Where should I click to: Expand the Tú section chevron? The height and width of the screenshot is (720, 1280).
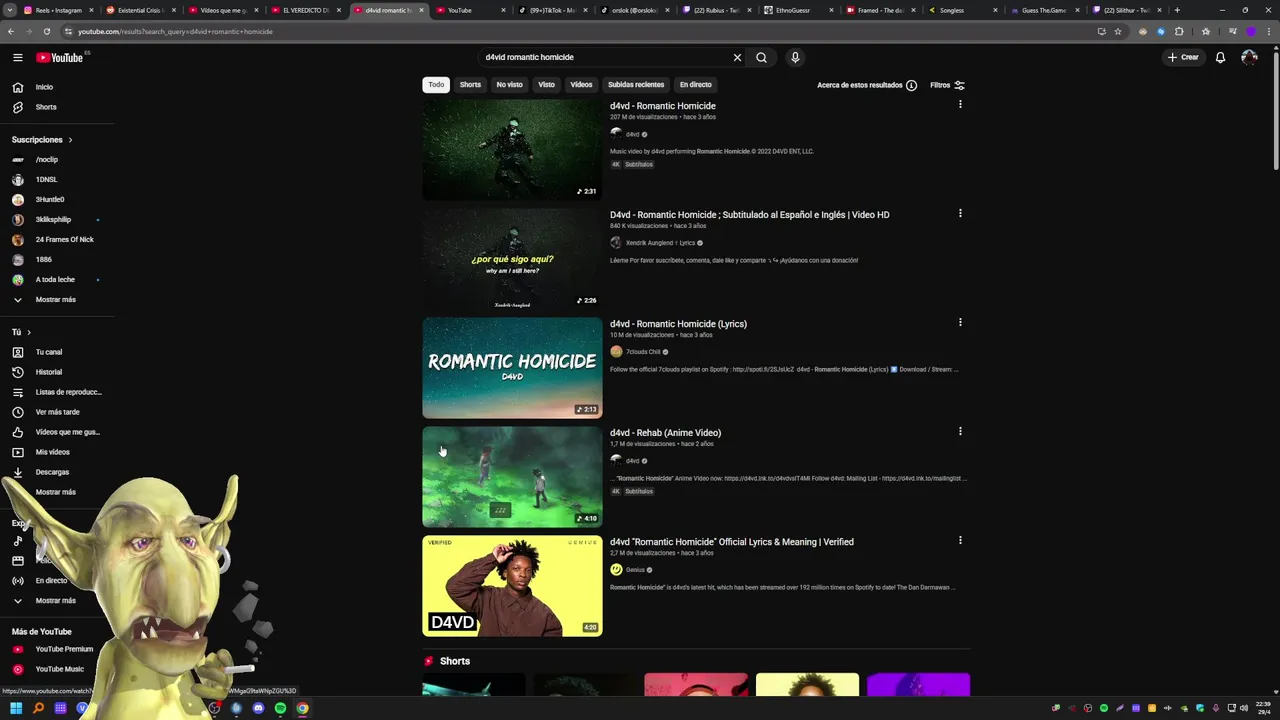(29, 332)
